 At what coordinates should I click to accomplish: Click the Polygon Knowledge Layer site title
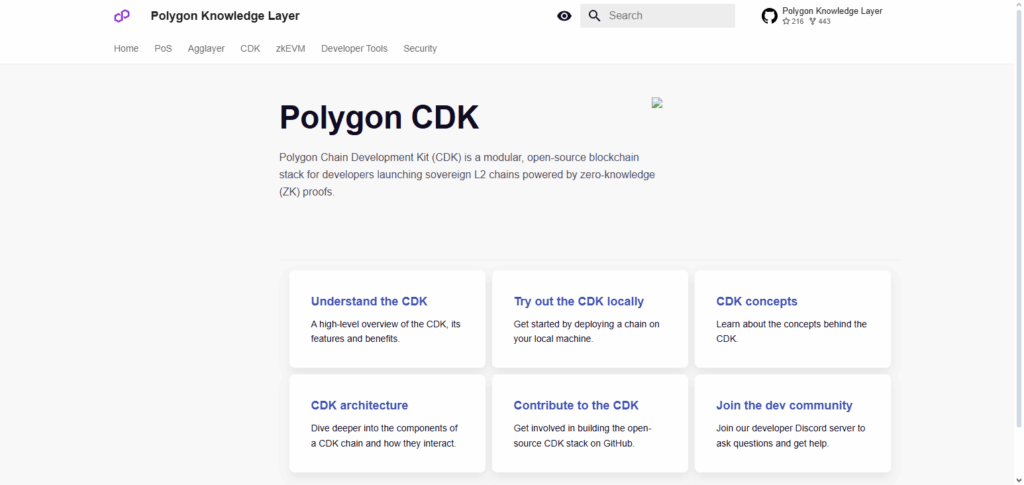[x=225, y=16]
